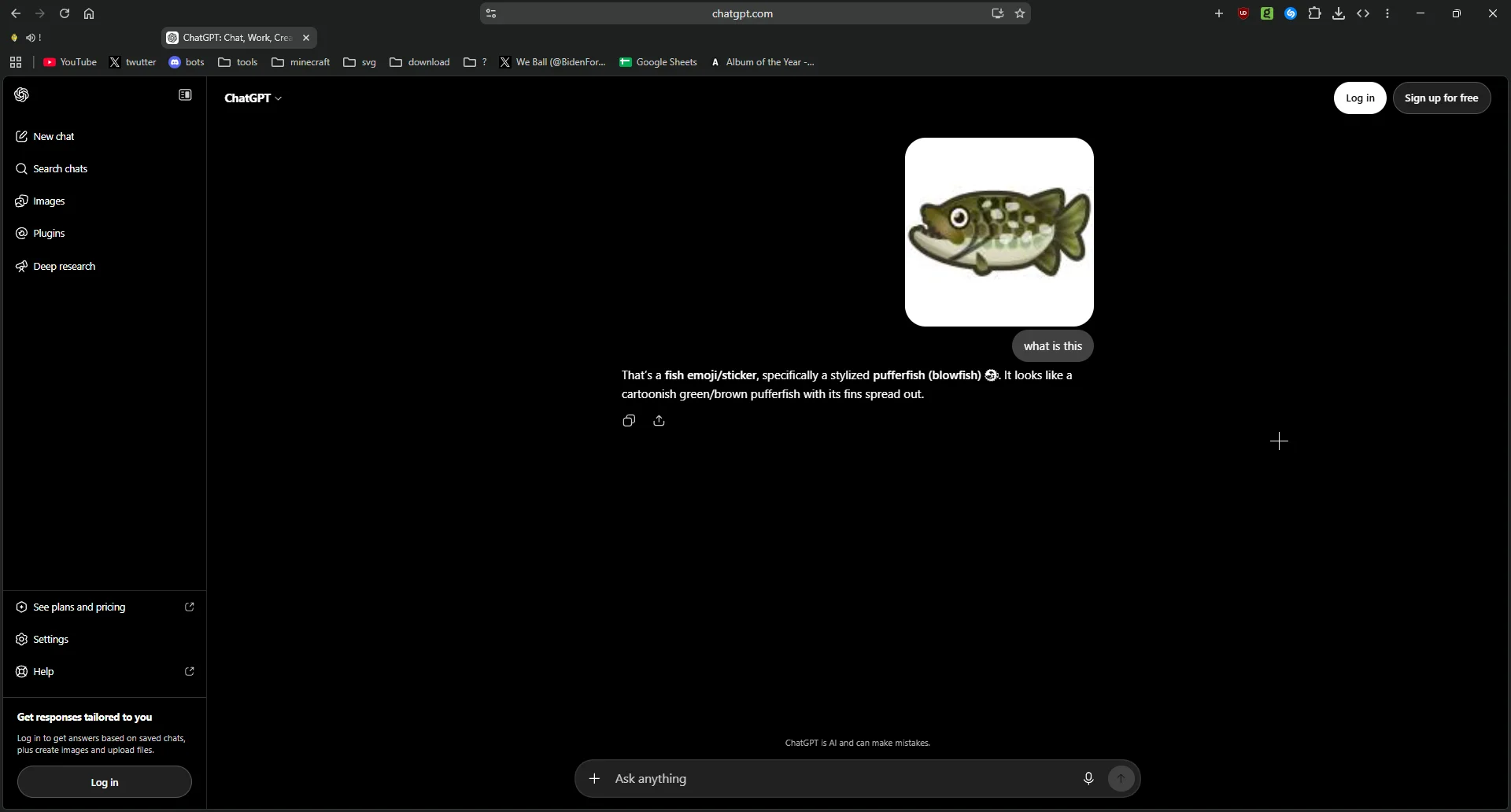Click the send arrow button
The height and width of the screenshot is (812, 1511).
pos(1121,778)
